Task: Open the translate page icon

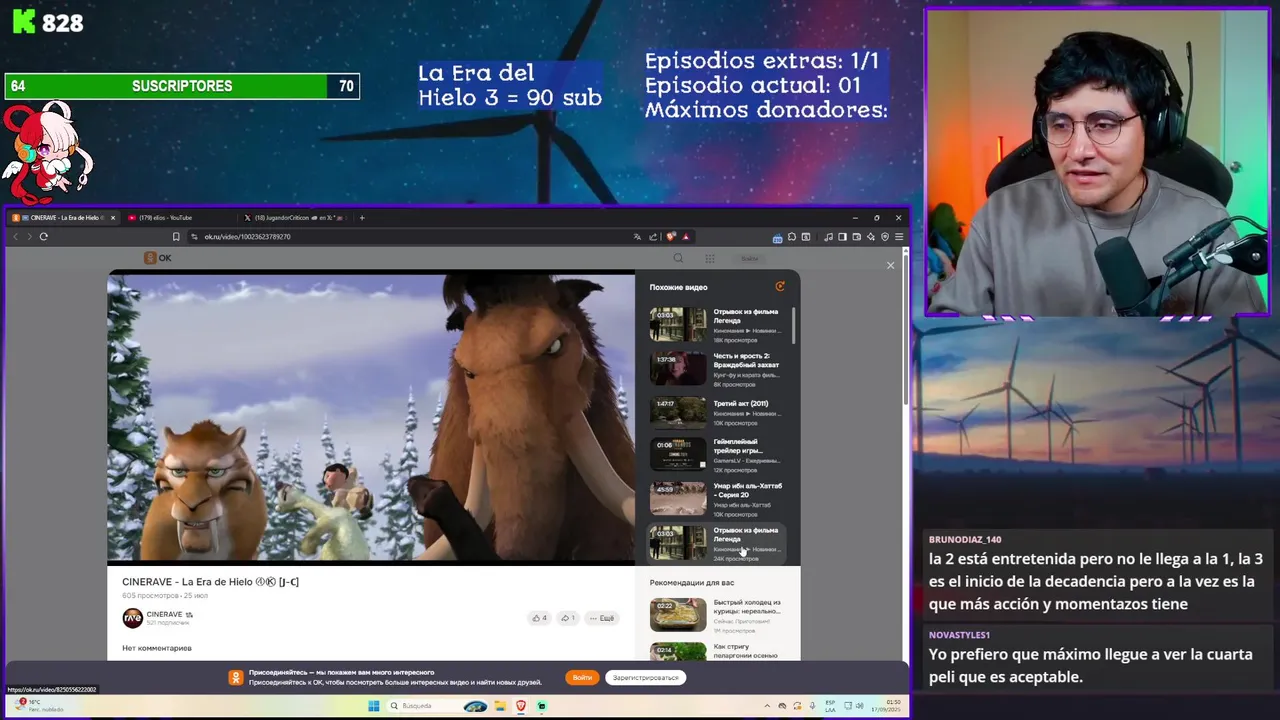Action: 637,237
